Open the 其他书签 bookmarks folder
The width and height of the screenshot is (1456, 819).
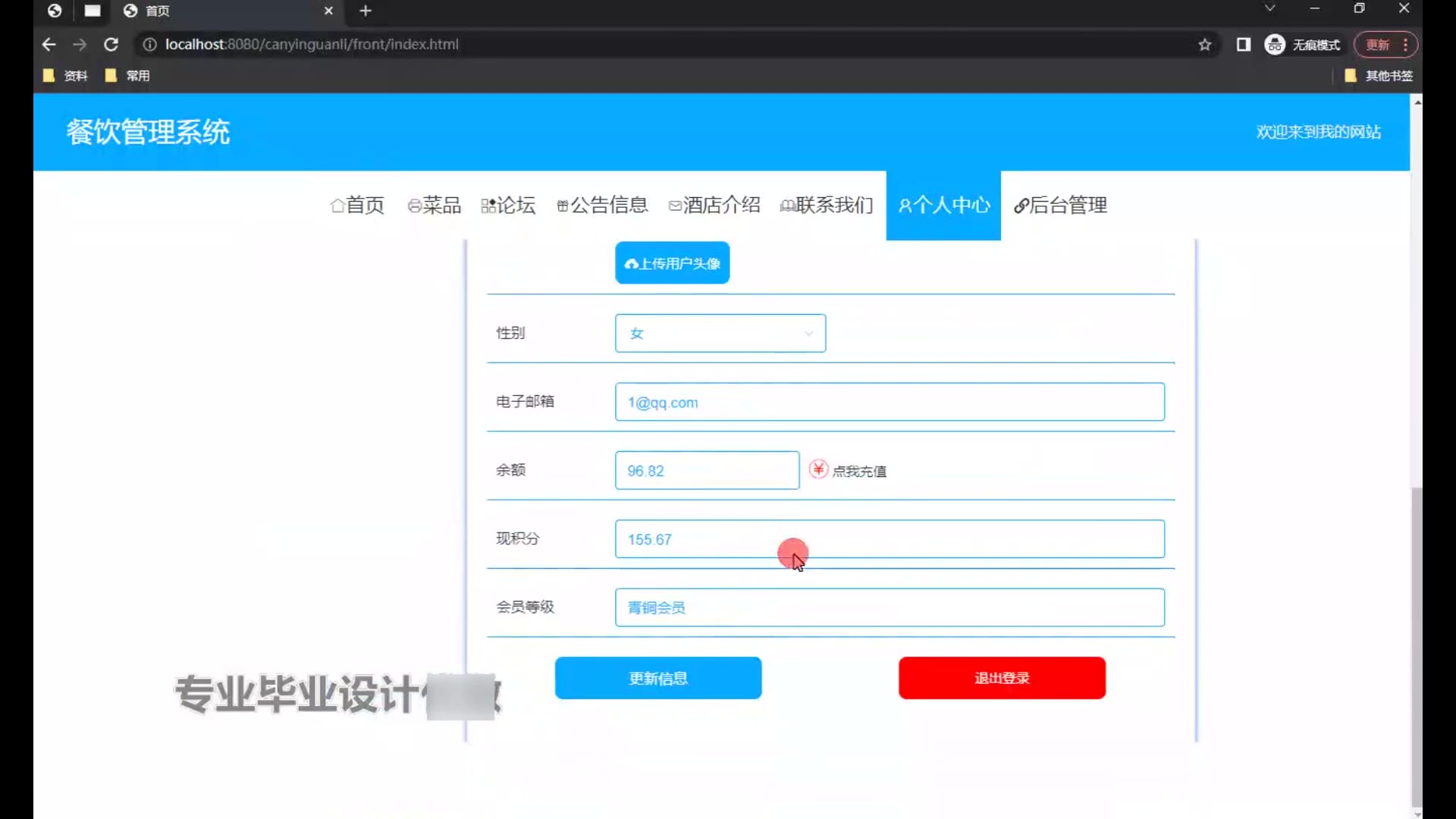click(x=1379, y=76)
